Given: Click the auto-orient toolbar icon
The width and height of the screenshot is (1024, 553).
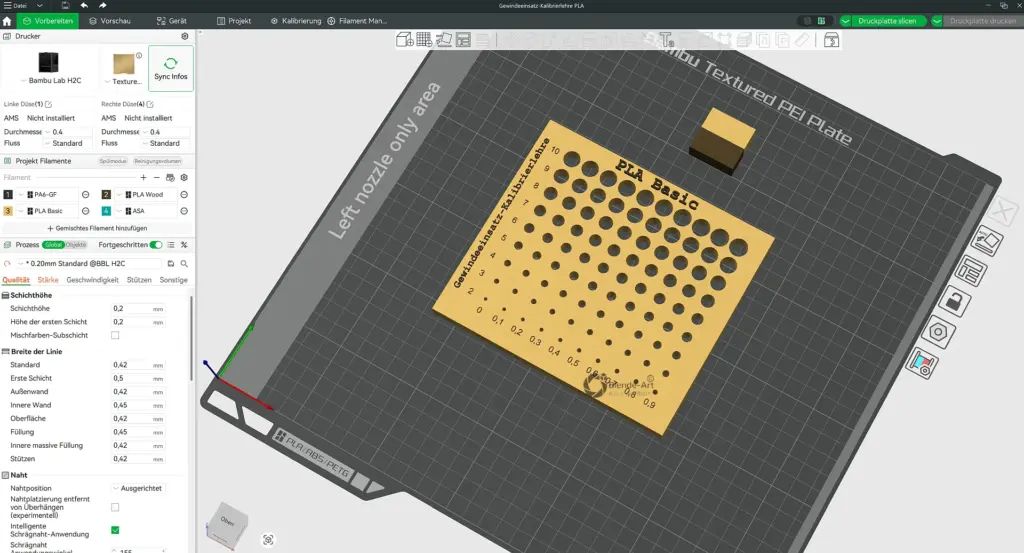Looking at the screenshot, I should tap(443, 40).
